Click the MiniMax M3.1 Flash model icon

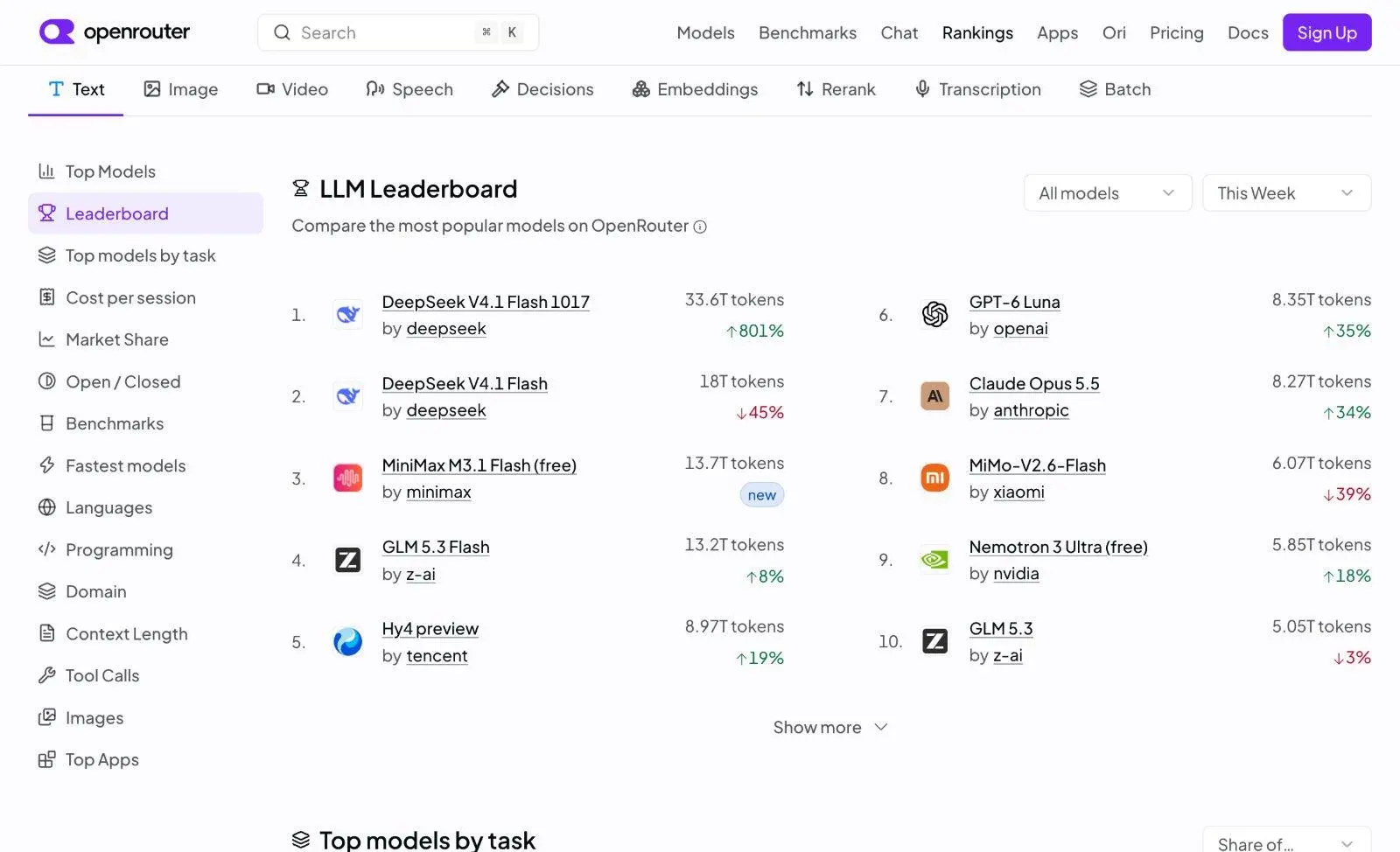click(348, 478)
